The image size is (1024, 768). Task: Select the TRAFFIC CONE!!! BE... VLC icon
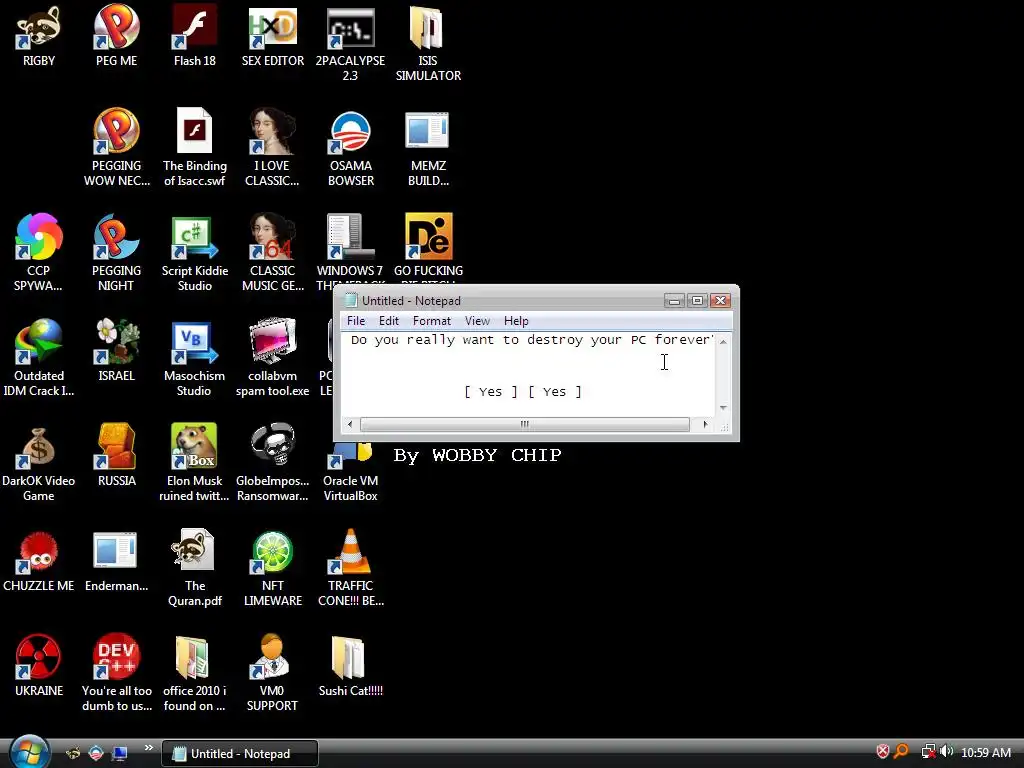350,568
